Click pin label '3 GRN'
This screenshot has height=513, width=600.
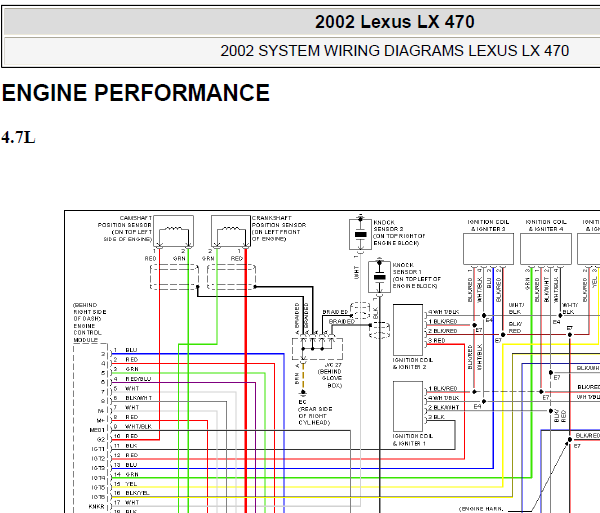click(126, 369)
